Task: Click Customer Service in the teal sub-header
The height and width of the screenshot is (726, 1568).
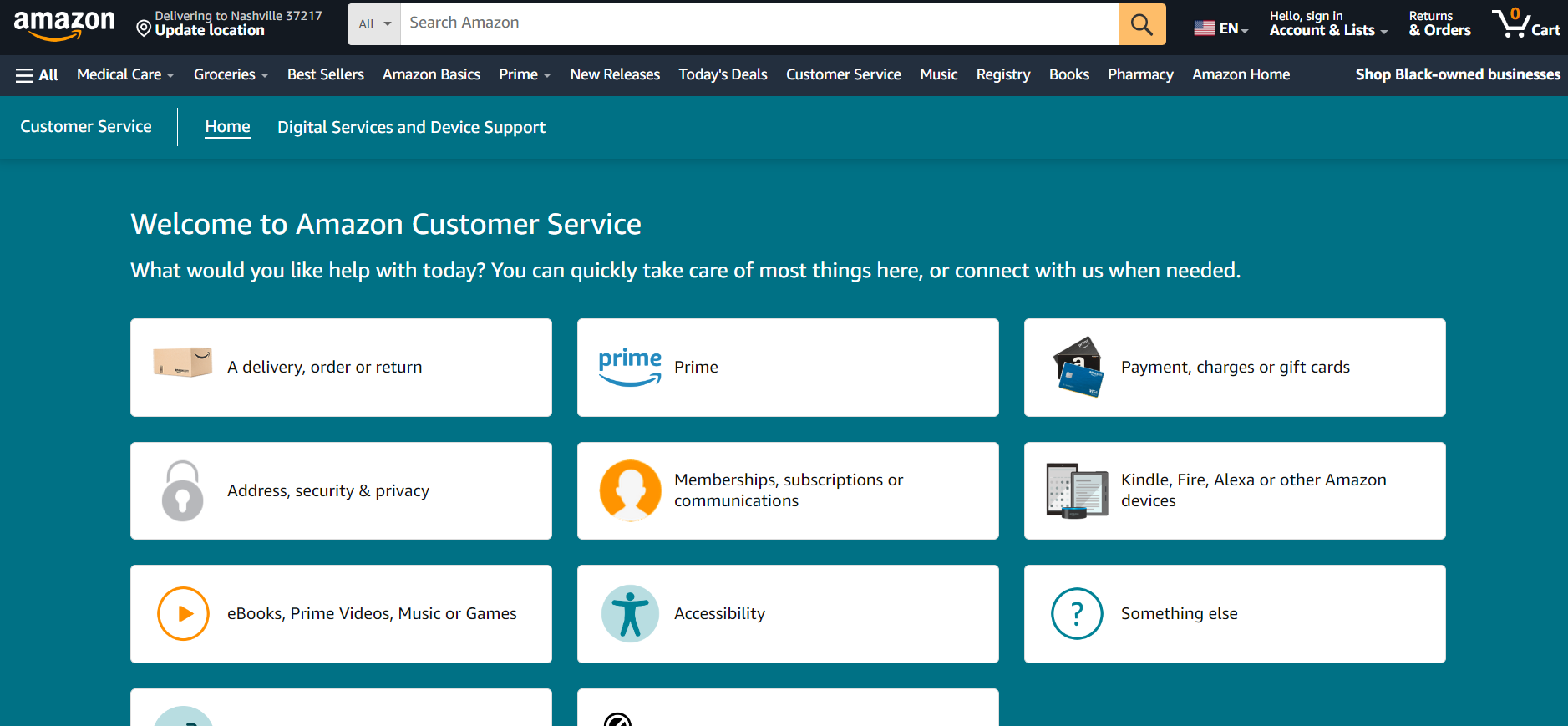Action: 86,126
